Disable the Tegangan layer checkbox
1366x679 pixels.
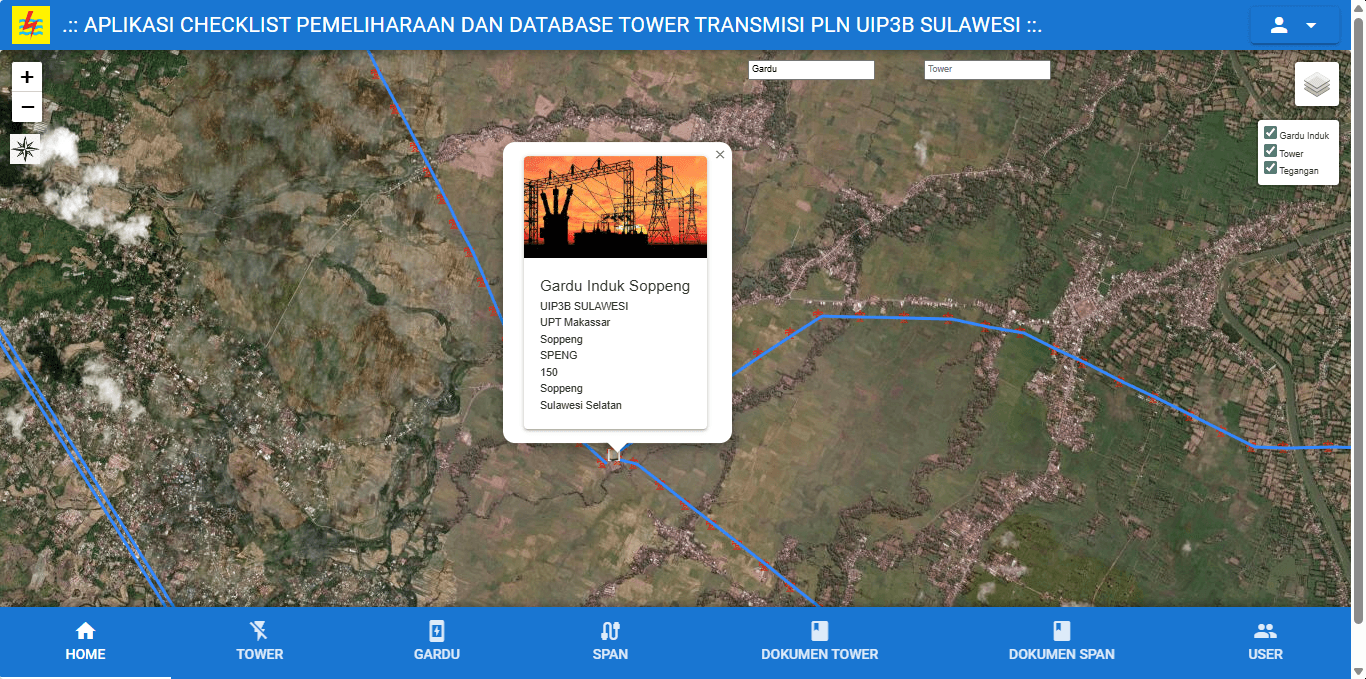pos(1270,168)
